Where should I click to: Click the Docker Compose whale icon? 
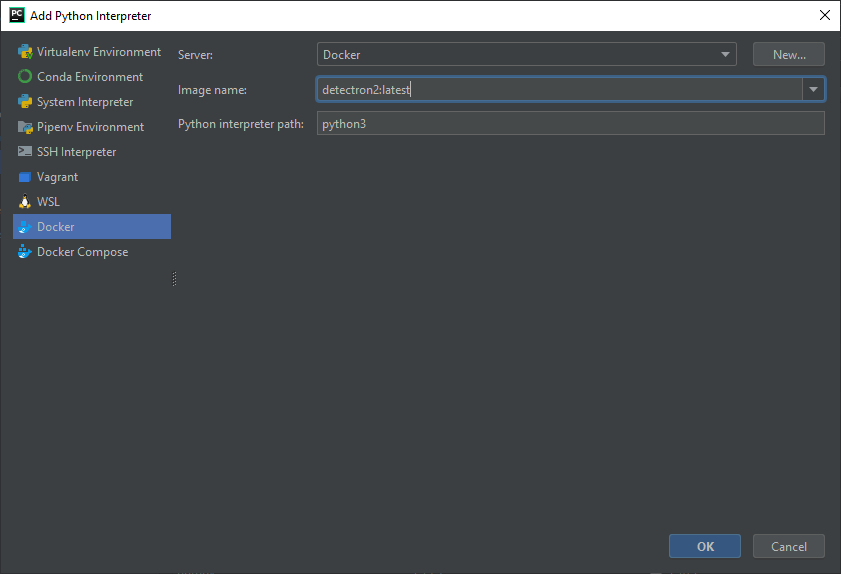(25, 252)
